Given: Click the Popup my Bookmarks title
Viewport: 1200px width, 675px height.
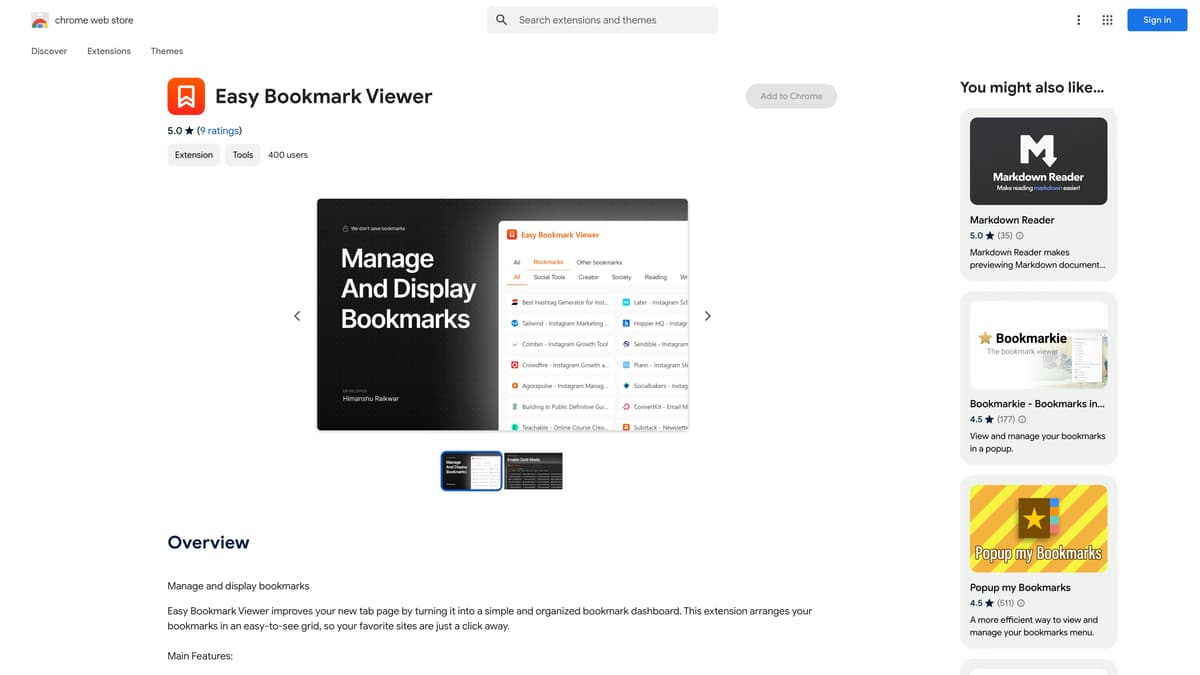Looking at the screenshot, I should [x=1020, y=588].
